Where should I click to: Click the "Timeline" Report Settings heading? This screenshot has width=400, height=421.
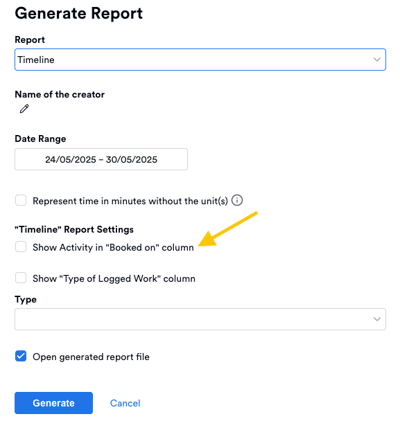74,229
